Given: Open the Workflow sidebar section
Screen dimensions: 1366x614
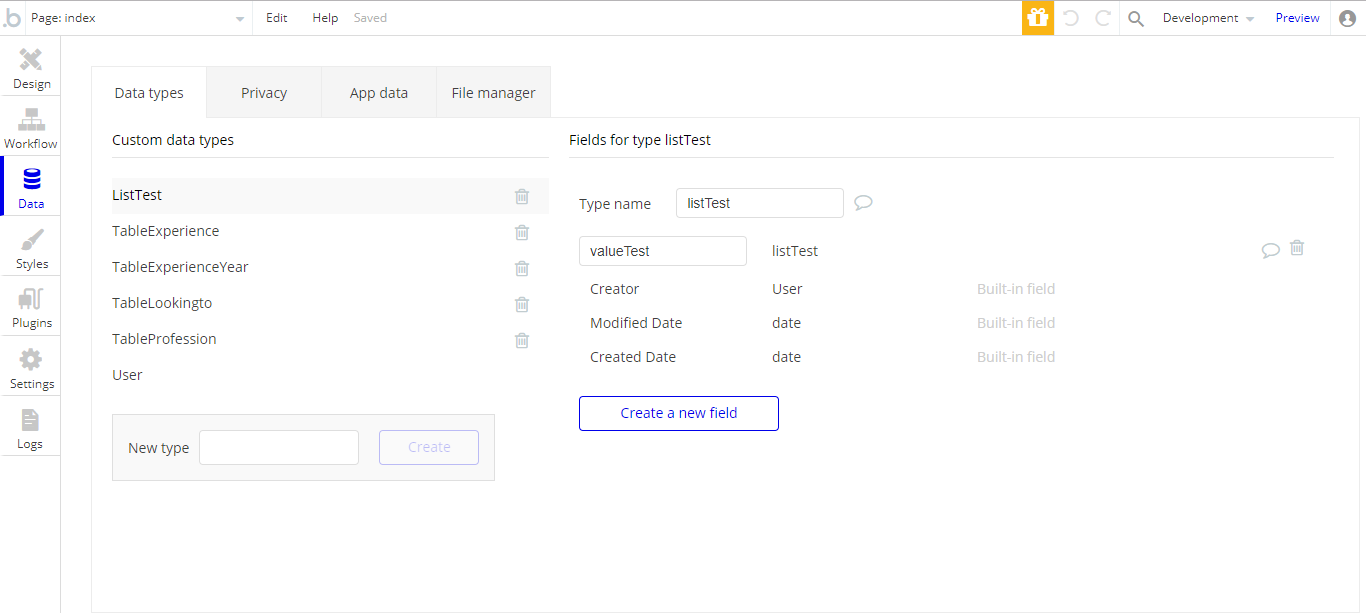Looking at the screenshot, I should tap(31, 128).
